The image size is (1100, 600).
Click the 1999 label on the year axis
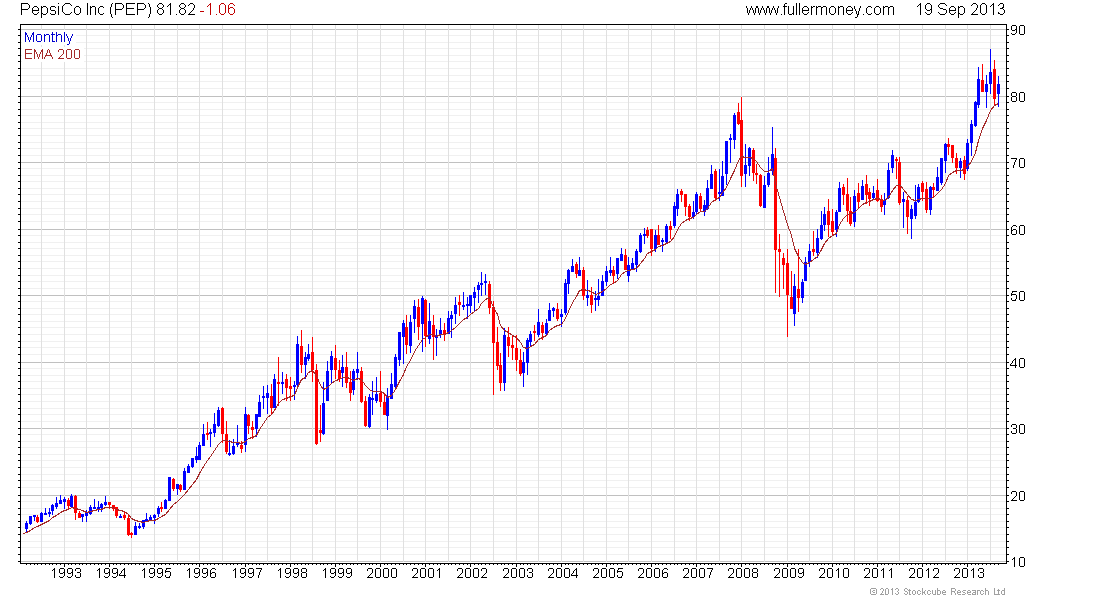337,573
